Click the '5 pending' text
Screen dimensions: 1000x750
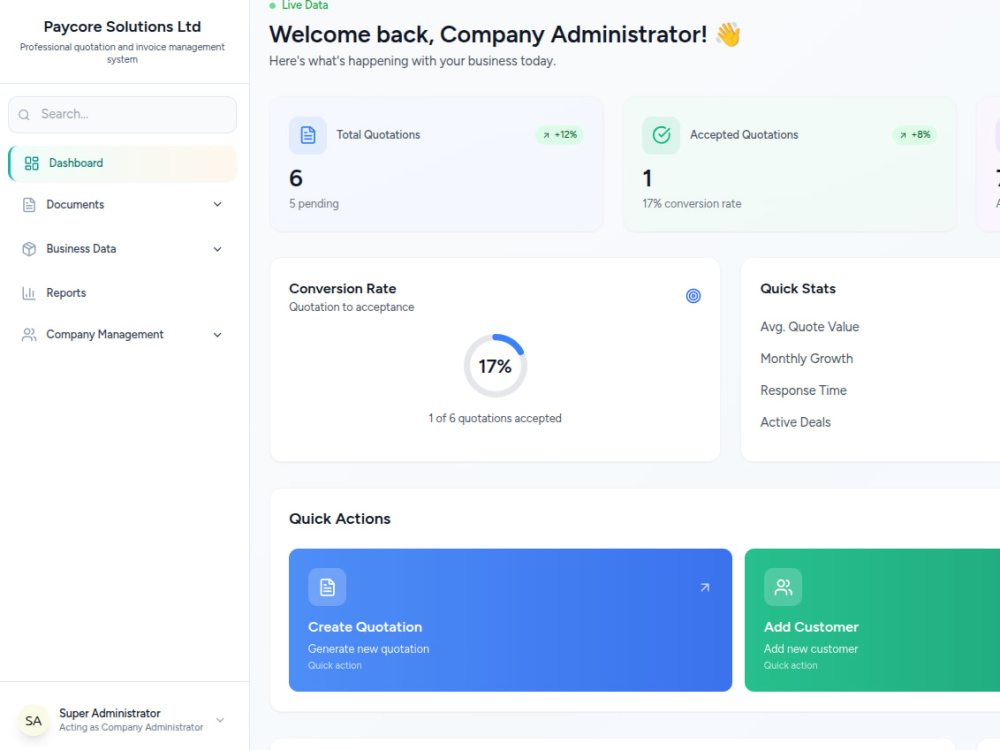(314, 204)
